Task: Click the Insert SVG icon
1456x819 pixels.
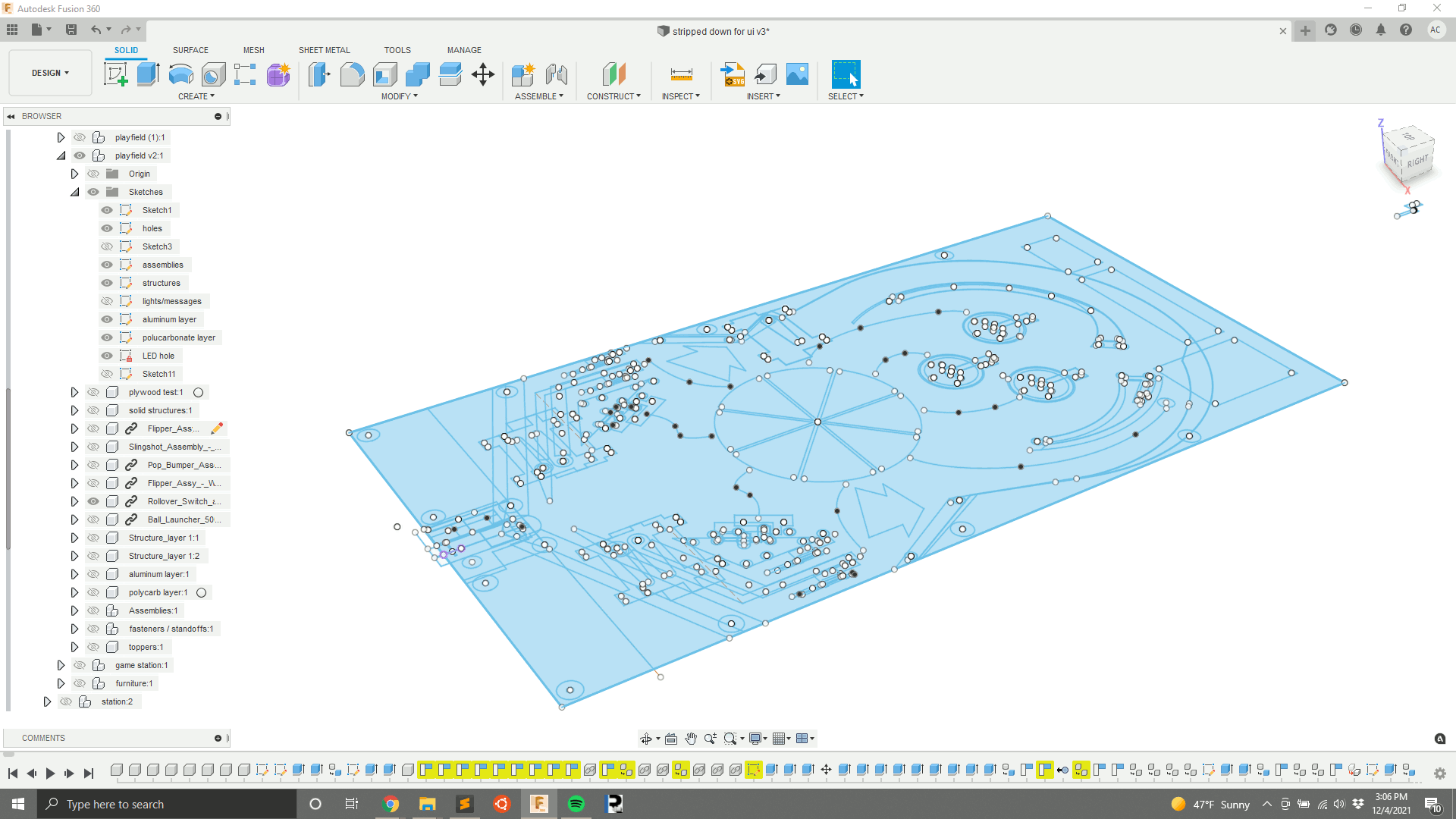Action: point(733,74)
